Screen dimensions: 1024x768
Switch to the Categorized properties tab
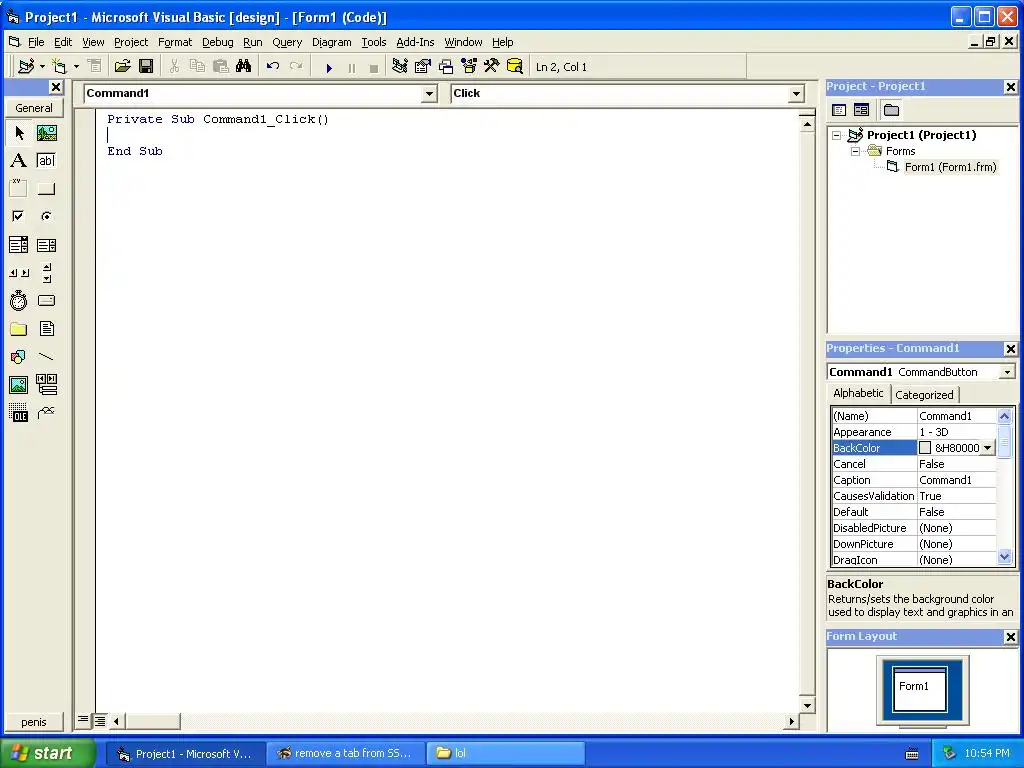coord(923,394)
